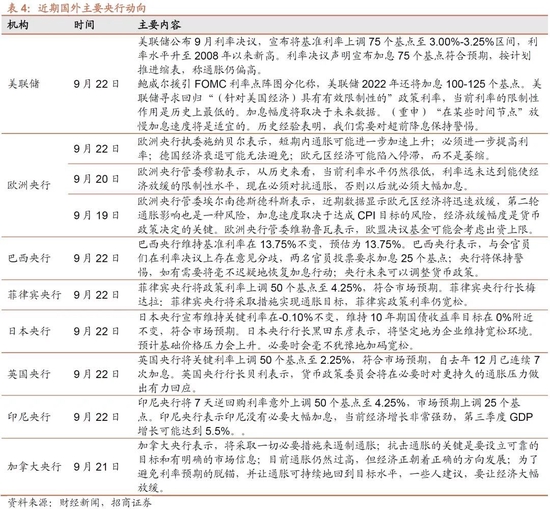This screenshot has width=550, height=509.
Task: Click the line starting '印尼央行将 7 天逆回购利率'
Action: [329, 403]
